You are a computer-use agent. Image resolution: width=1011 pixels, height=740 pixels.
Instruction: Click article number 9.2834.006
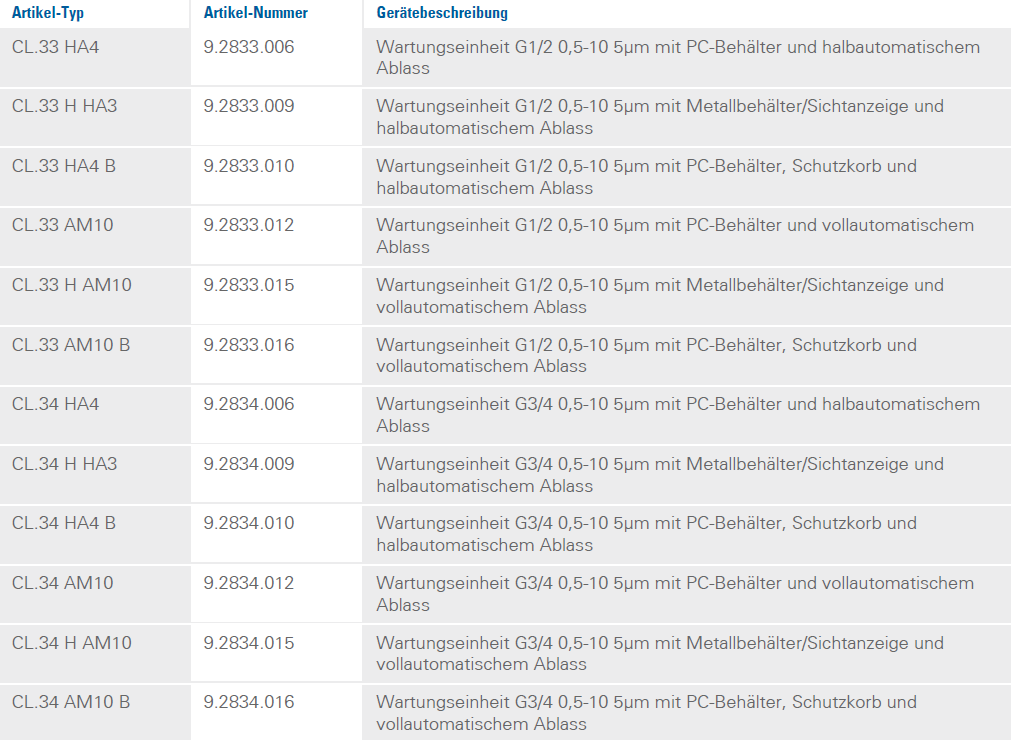point(249,404)
